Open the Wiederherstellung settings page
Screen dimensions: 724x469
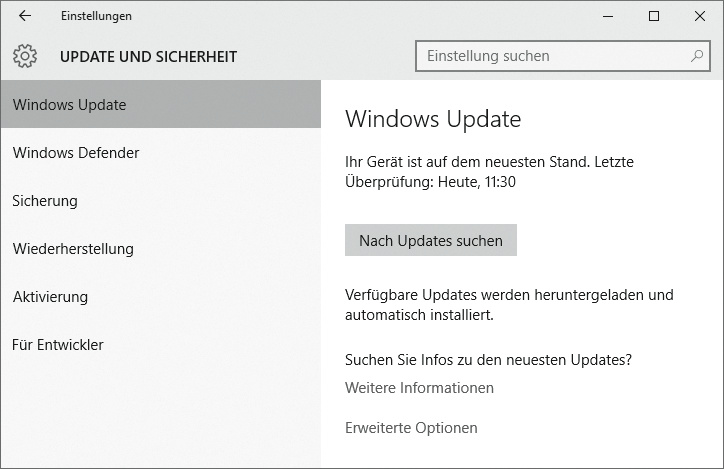73,249
